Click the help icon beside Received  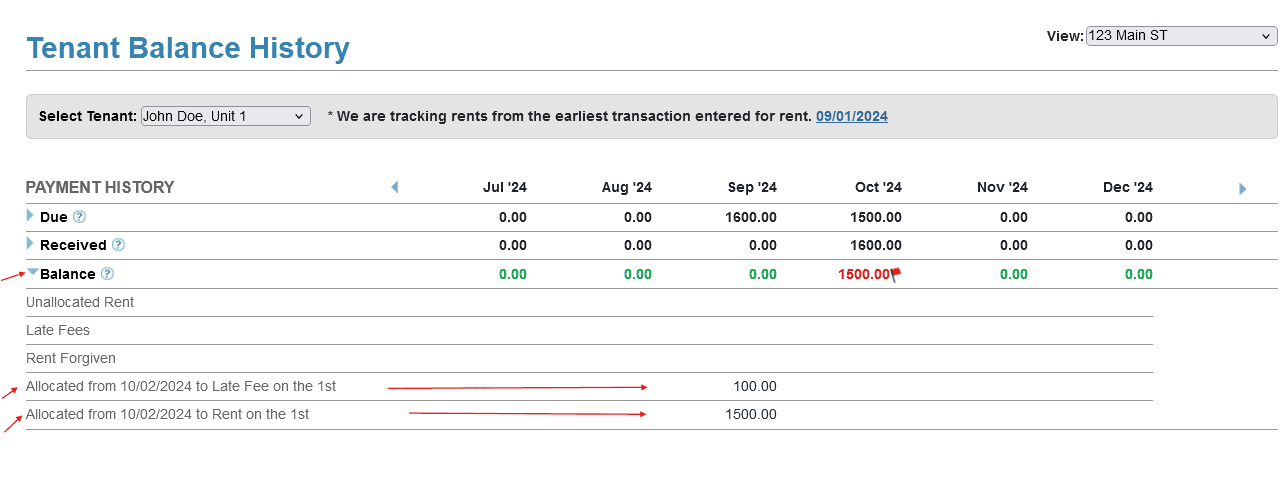click(x=118, y=245)
